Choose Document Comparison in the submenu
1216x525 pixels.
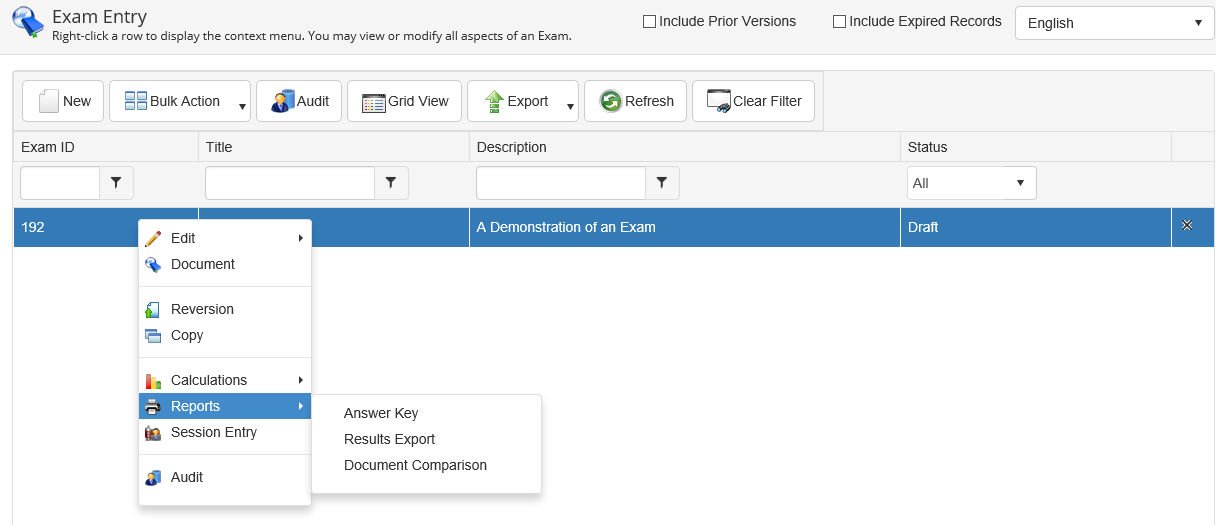pos(415,465)
